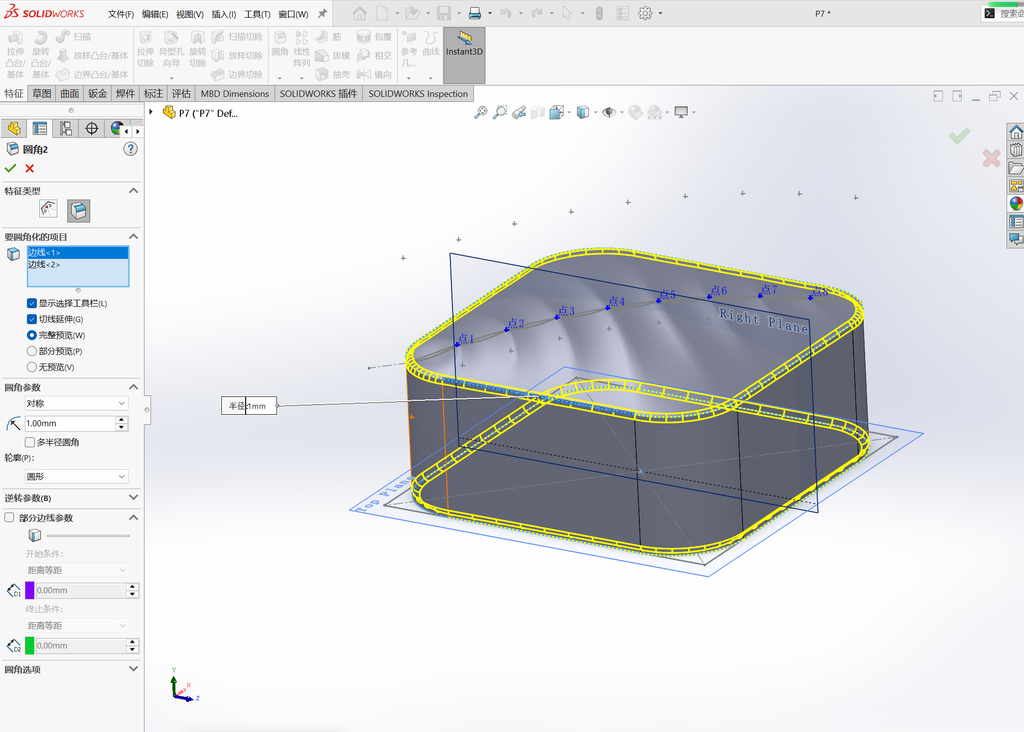Open View Settings monitor icon
The image size is (1024, 732).
tap(681, 112)
